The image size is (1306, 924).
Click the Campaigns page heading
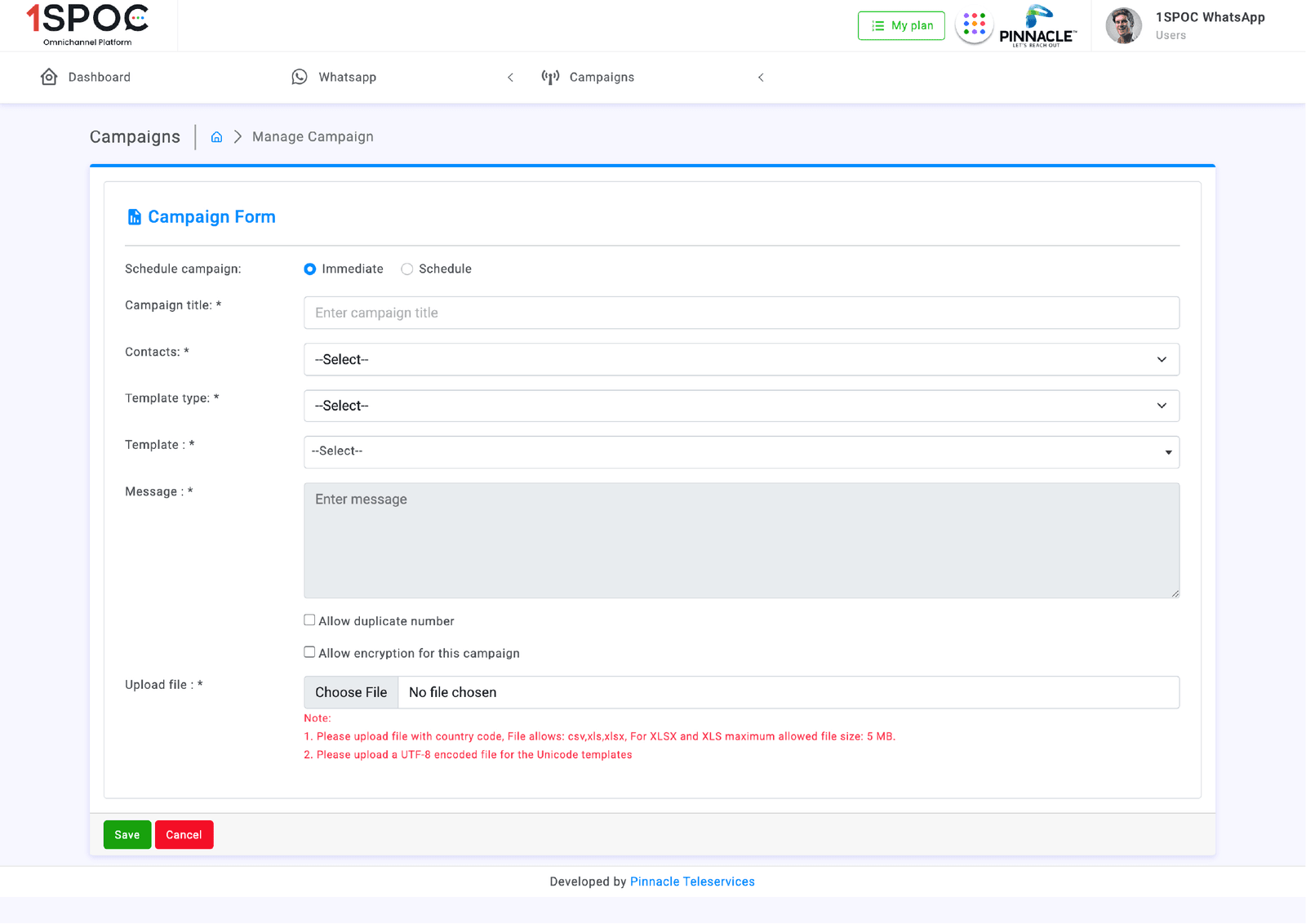pyautogui.click(x=135, y=137)
